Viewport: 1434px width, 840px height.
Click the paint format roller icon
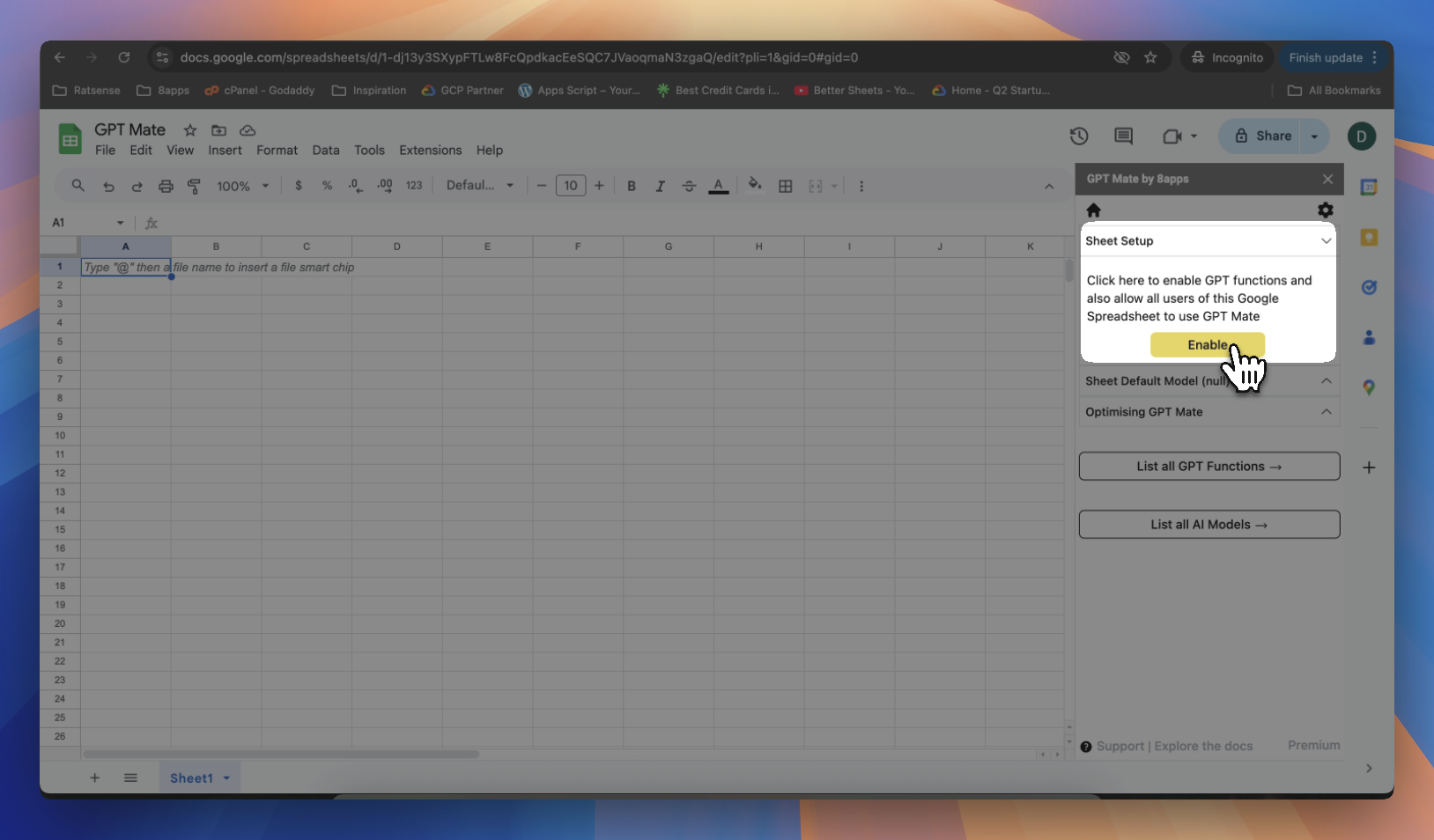point(195,186)
